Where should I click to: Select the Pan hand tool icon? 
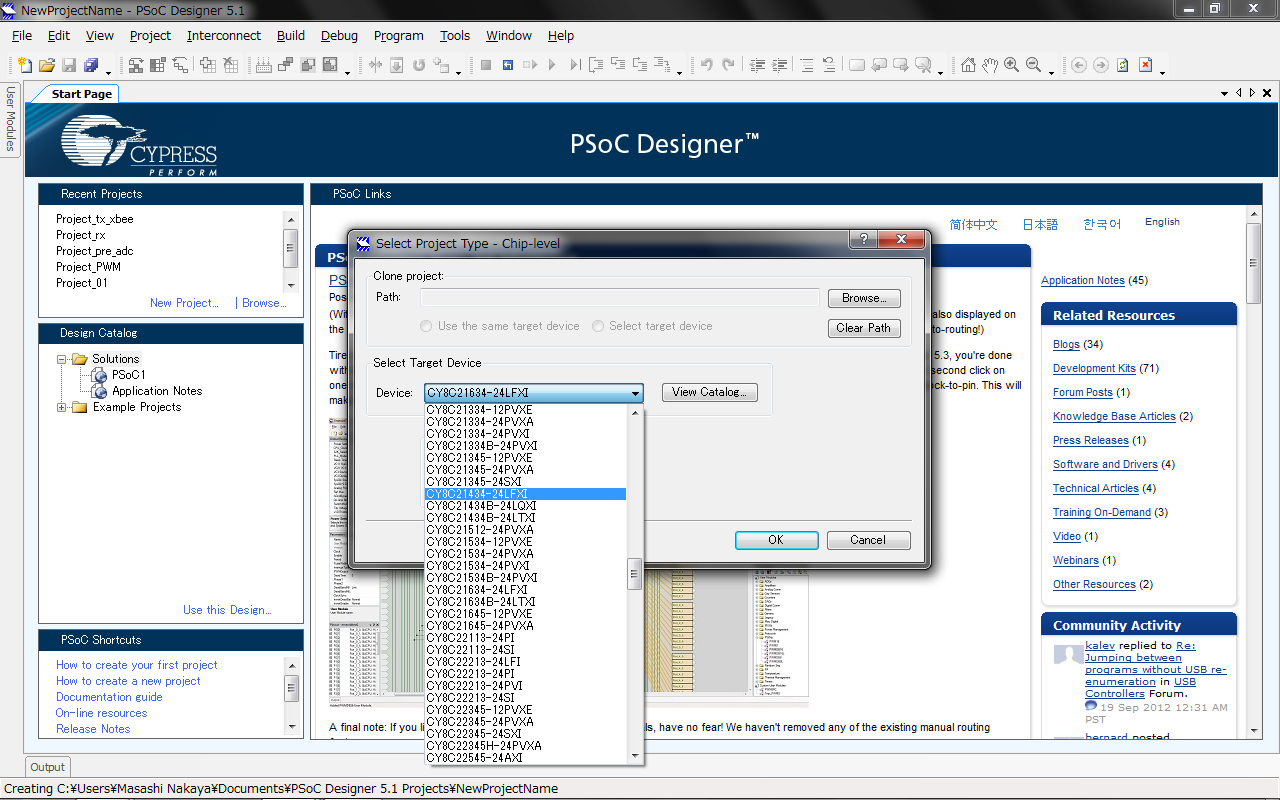click(x=990, y=65)
